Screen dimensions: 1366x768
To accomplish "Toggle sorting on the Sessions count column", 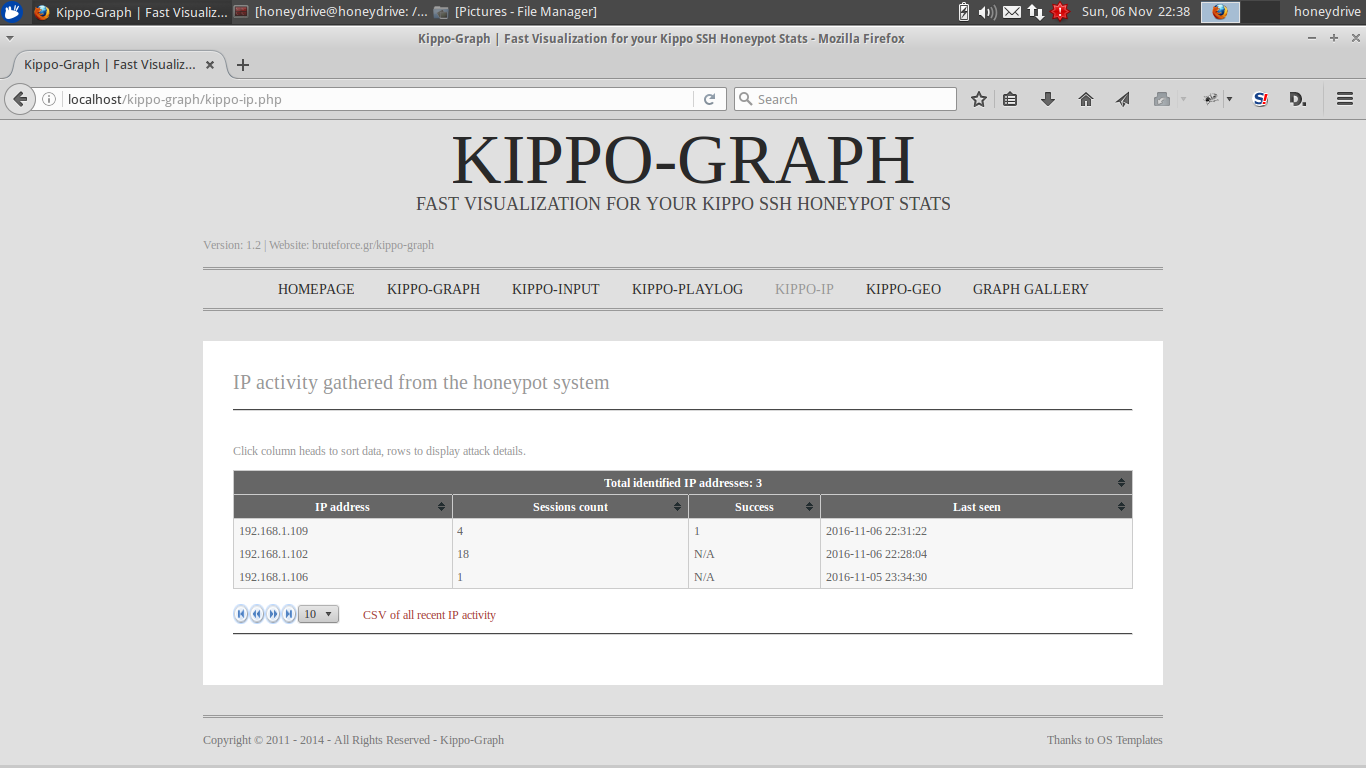I will 570,506.
